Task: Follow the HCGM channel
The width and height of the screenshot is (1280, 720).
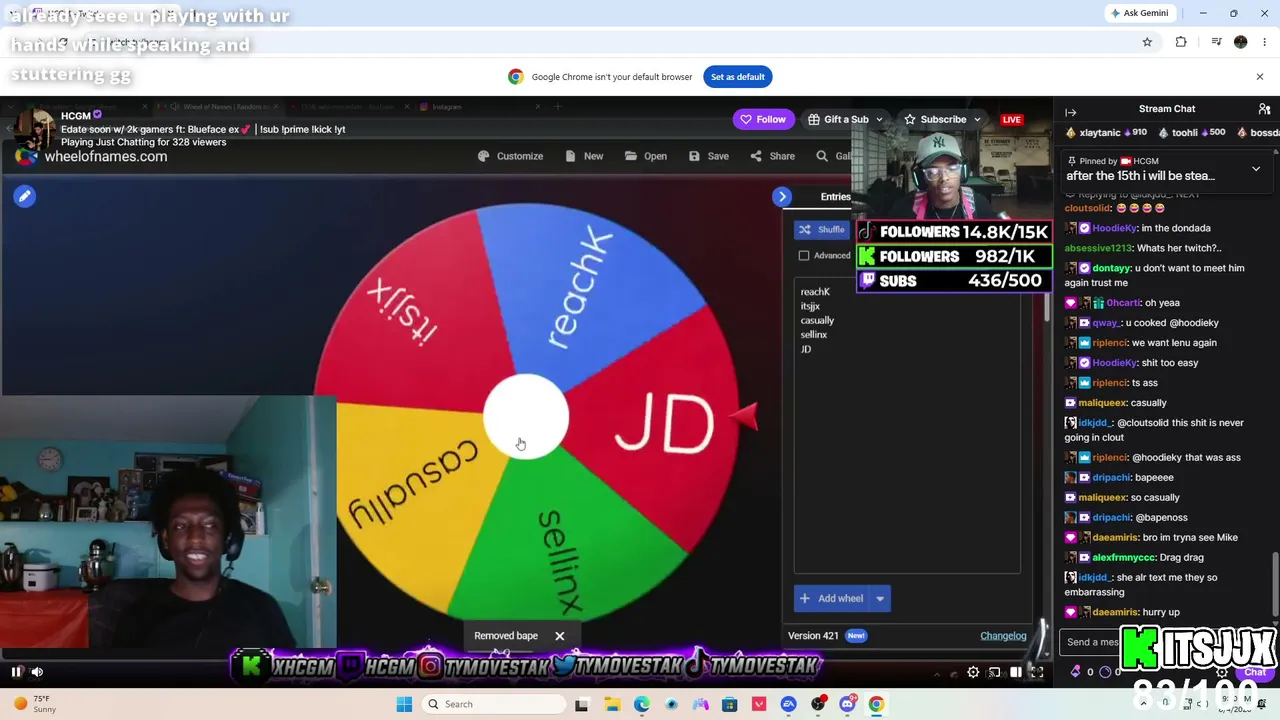Action: (x=762, y=119)
